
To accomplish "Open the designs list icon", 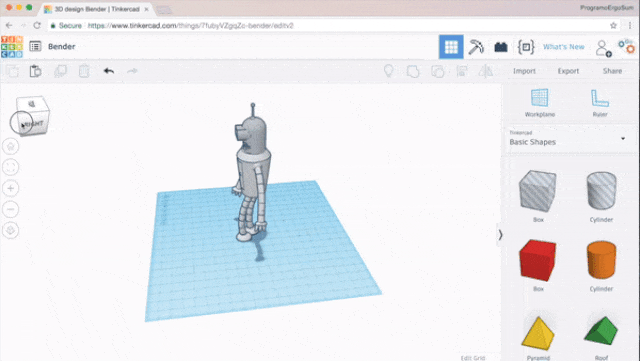I will click(x=35, y=47).
